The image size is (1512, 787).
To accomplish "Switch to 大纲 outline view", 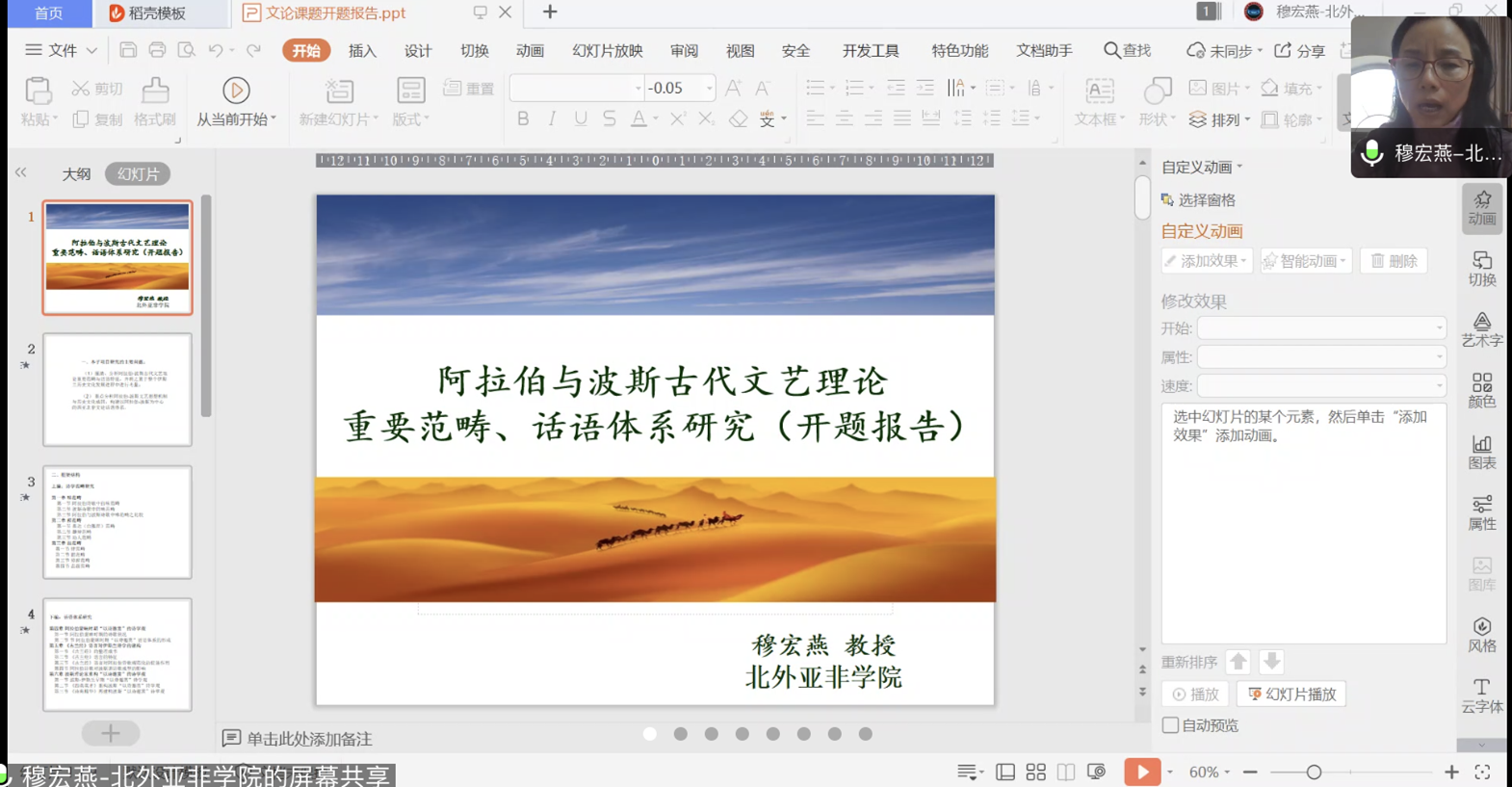I will [76, 174].
